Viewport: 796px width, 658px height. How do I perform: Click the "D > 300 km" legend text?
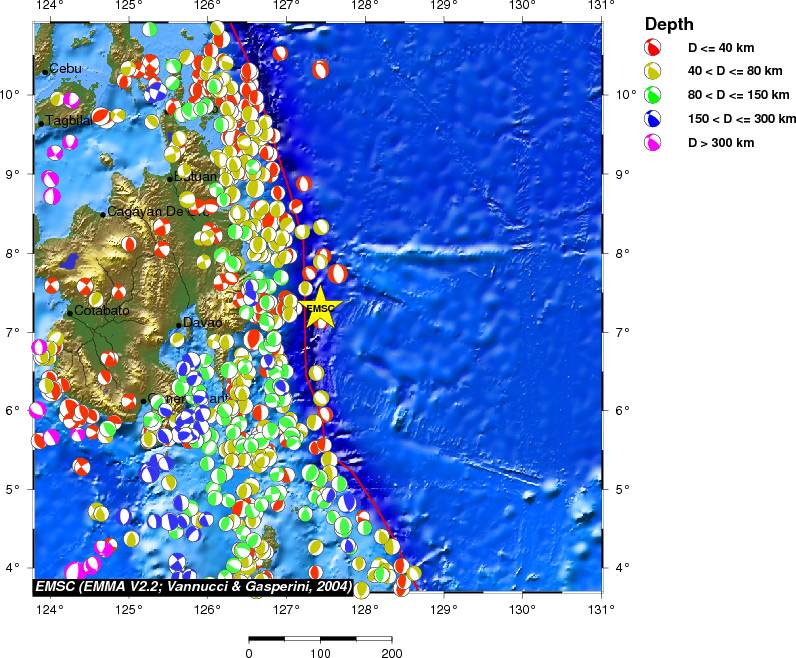(x=720, y=143)
